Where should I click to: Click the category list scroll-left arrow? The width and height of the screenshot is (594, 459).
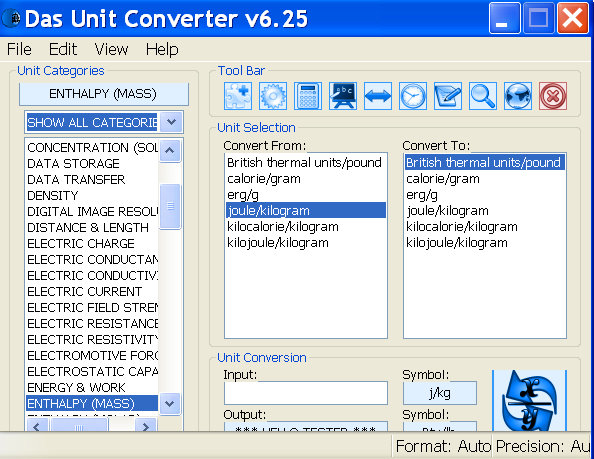coord(37,426)
